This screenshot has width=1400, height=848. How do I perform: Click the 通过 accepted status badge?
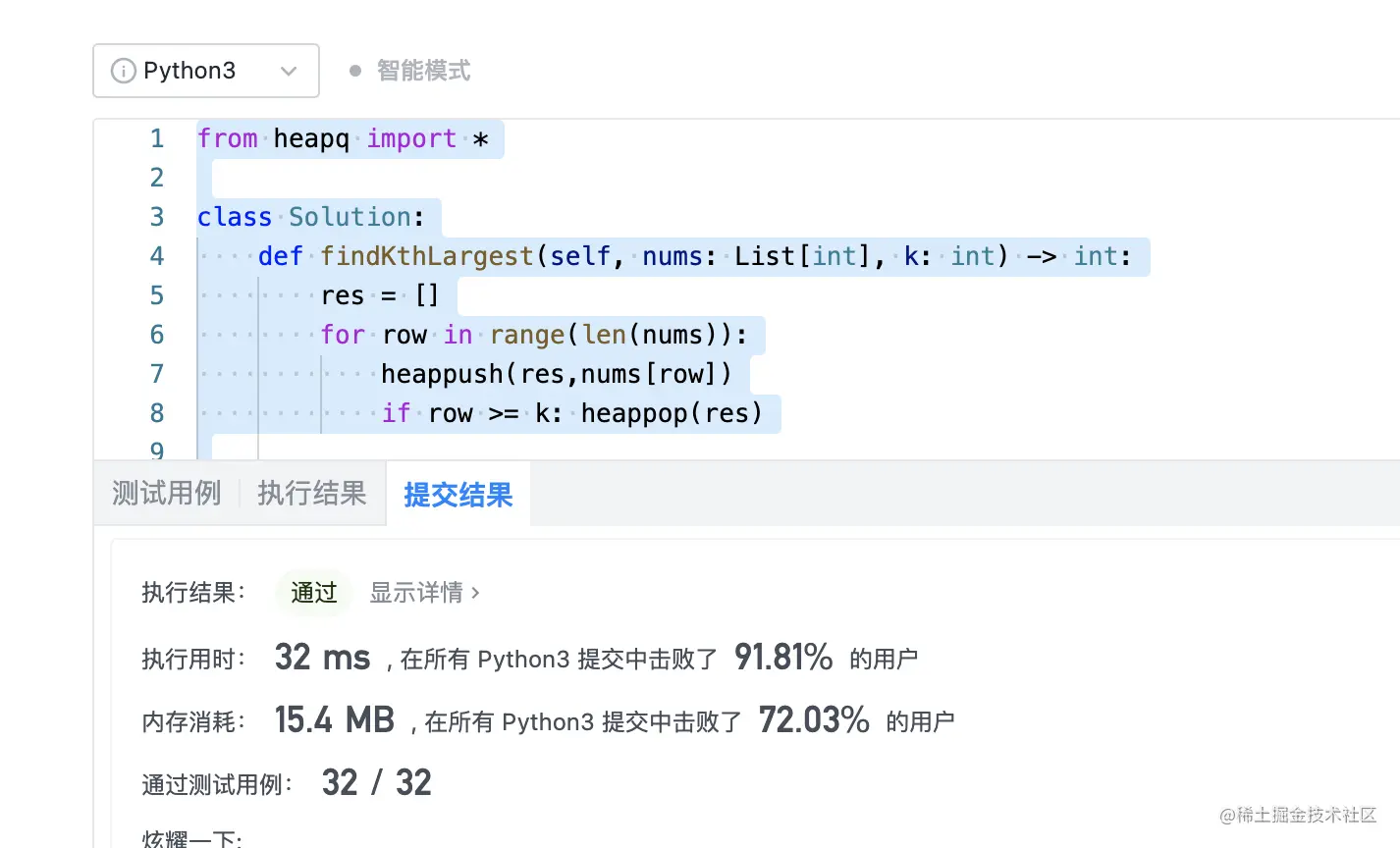tap(314, 593)
